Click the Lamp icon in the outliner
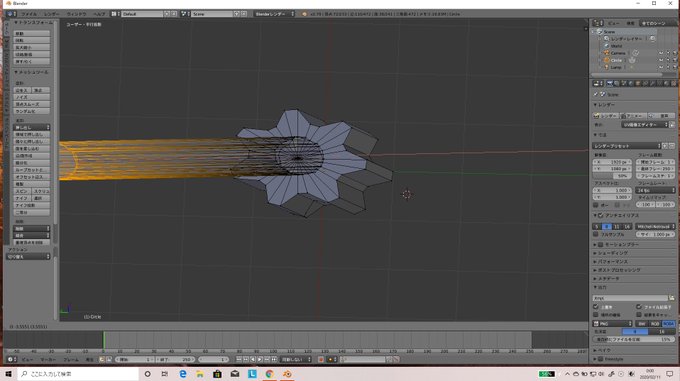Image resolution: width=680 pixels, height=381 pixels. point(607,67)
